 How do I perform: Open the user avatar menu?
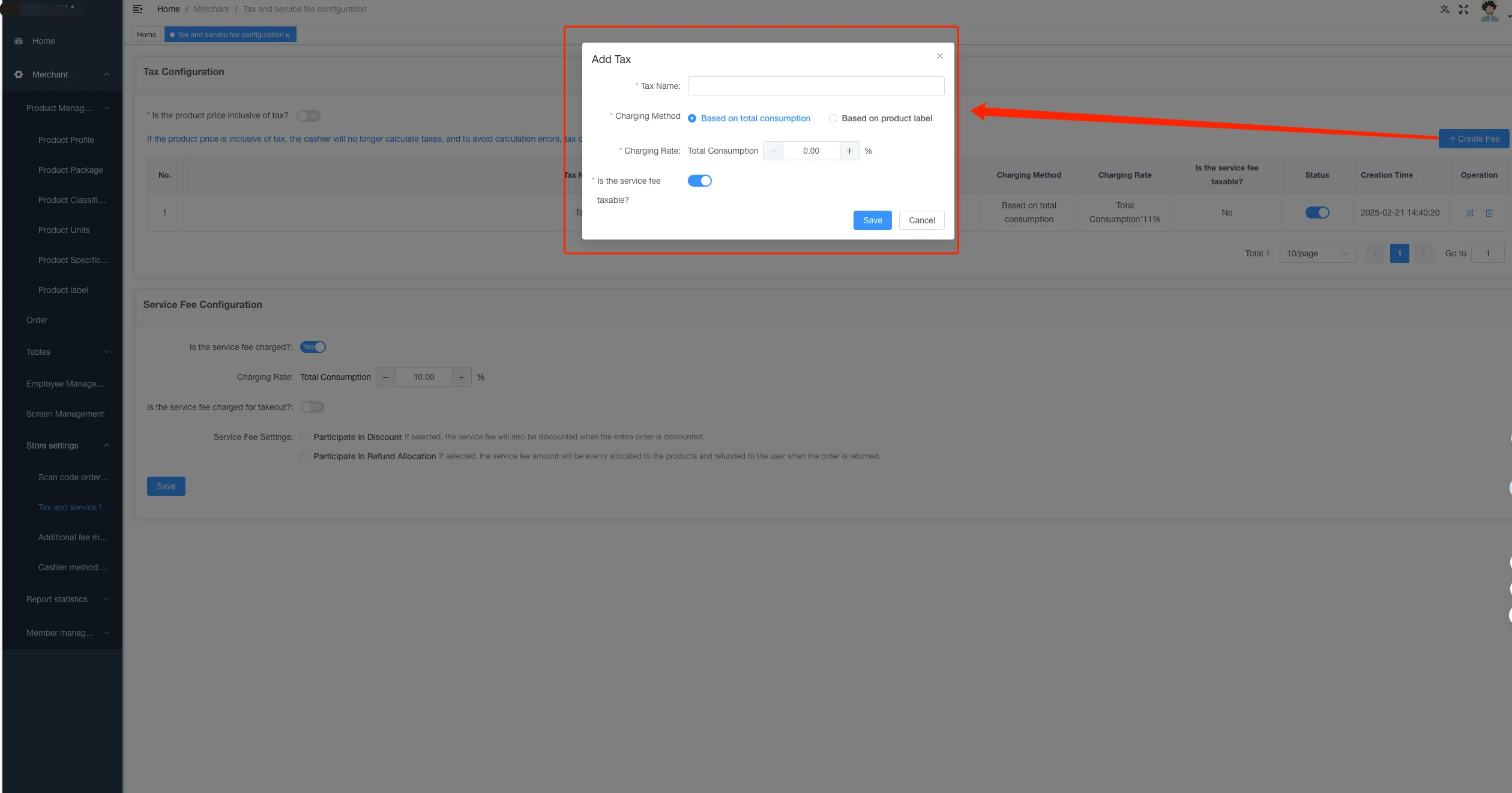click(1489, 11)
